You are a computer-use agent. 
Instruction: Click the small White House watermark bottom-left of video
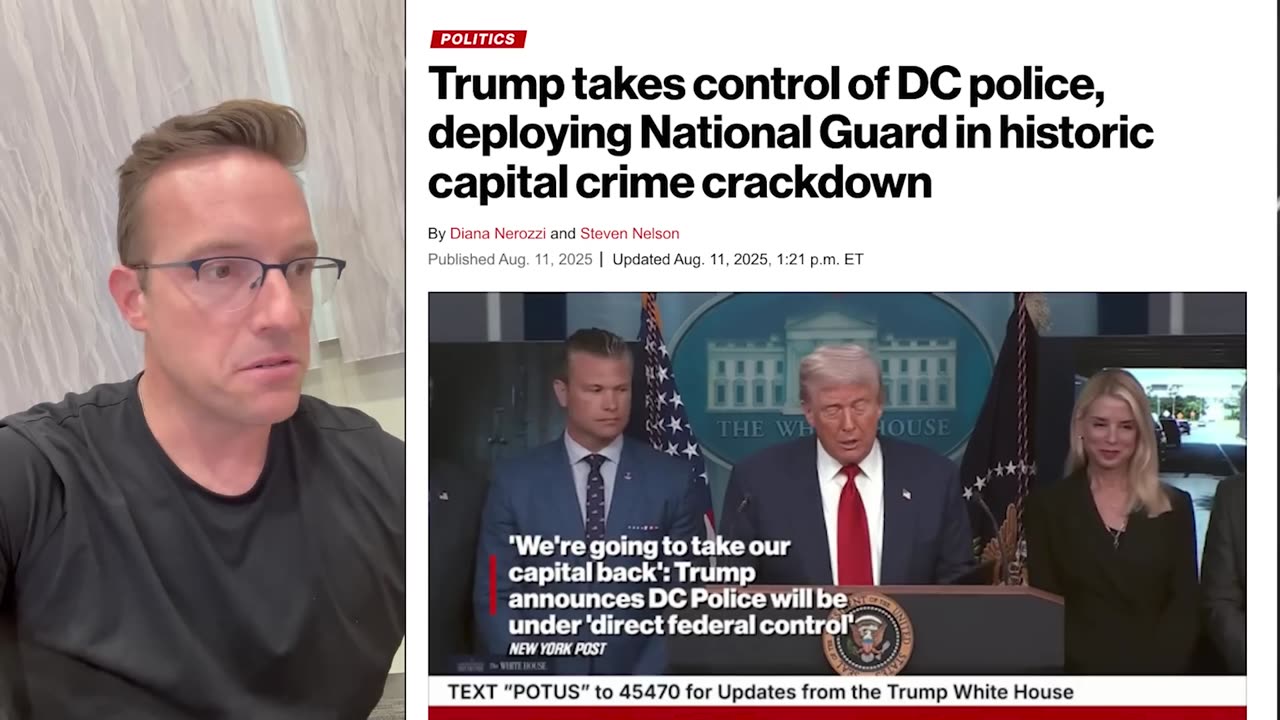[x=502, y=666]
